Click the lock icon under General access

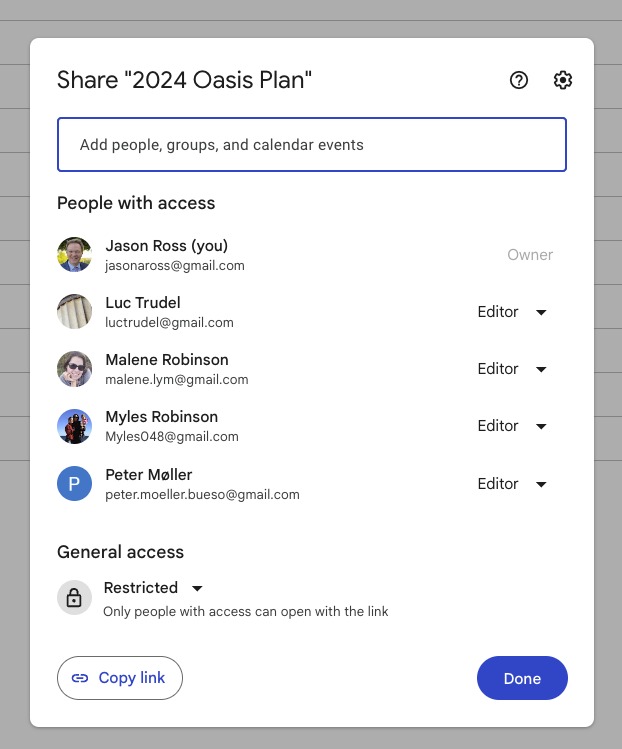pos(74,598)
